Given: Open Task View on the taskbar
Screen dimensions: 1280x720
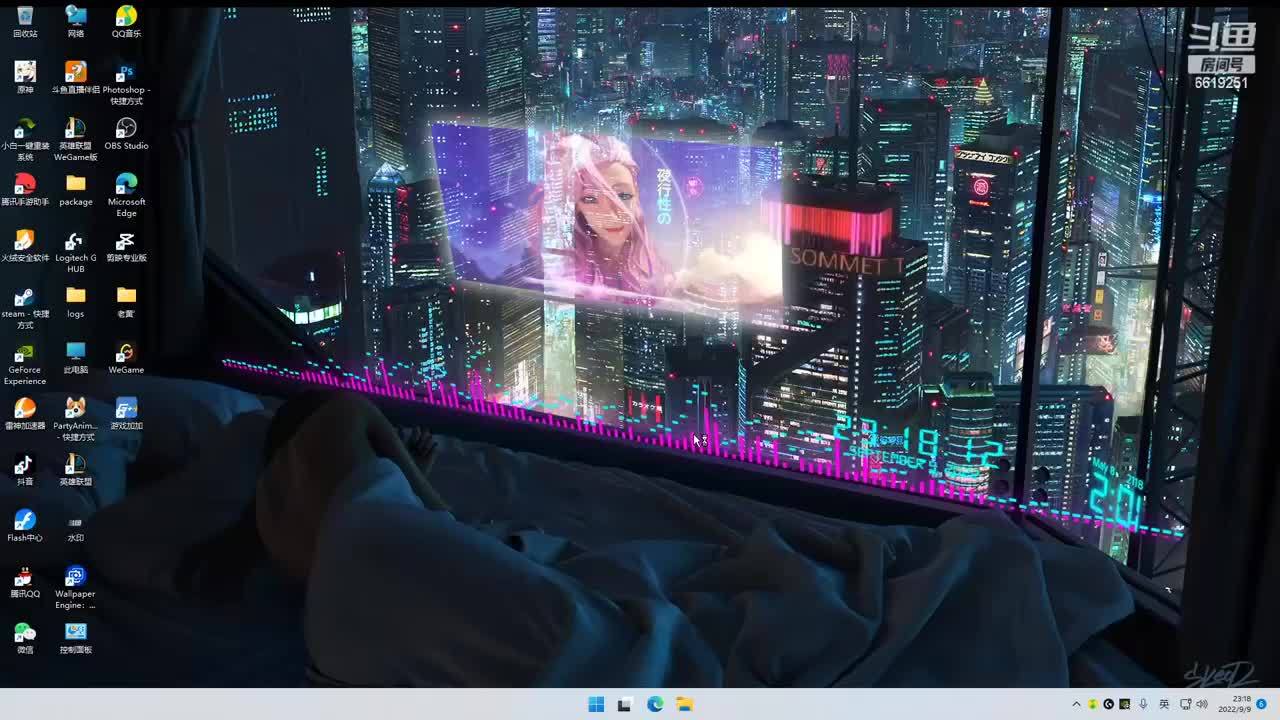Looking at the screenshot, I should click(x=625, y=704).
